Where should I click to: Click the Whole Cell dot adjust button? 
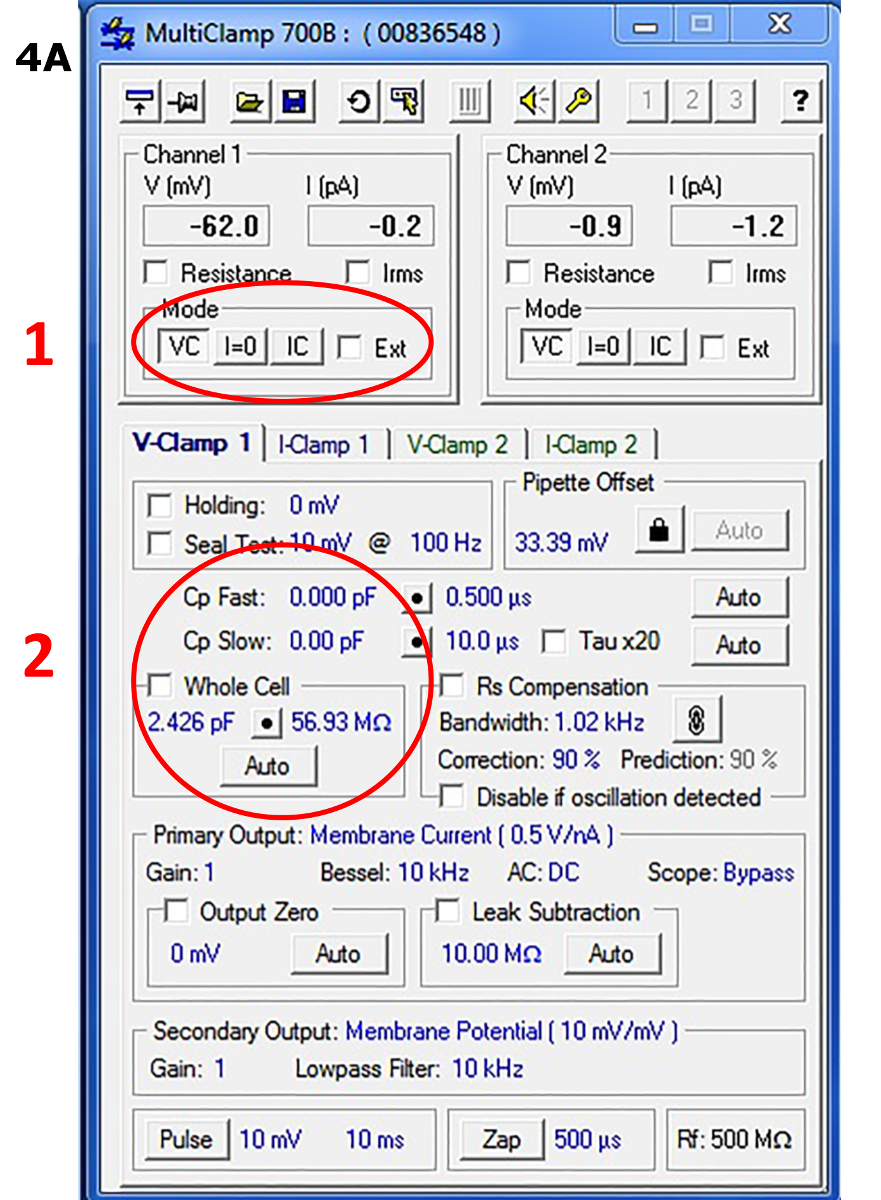pos(267,722)
